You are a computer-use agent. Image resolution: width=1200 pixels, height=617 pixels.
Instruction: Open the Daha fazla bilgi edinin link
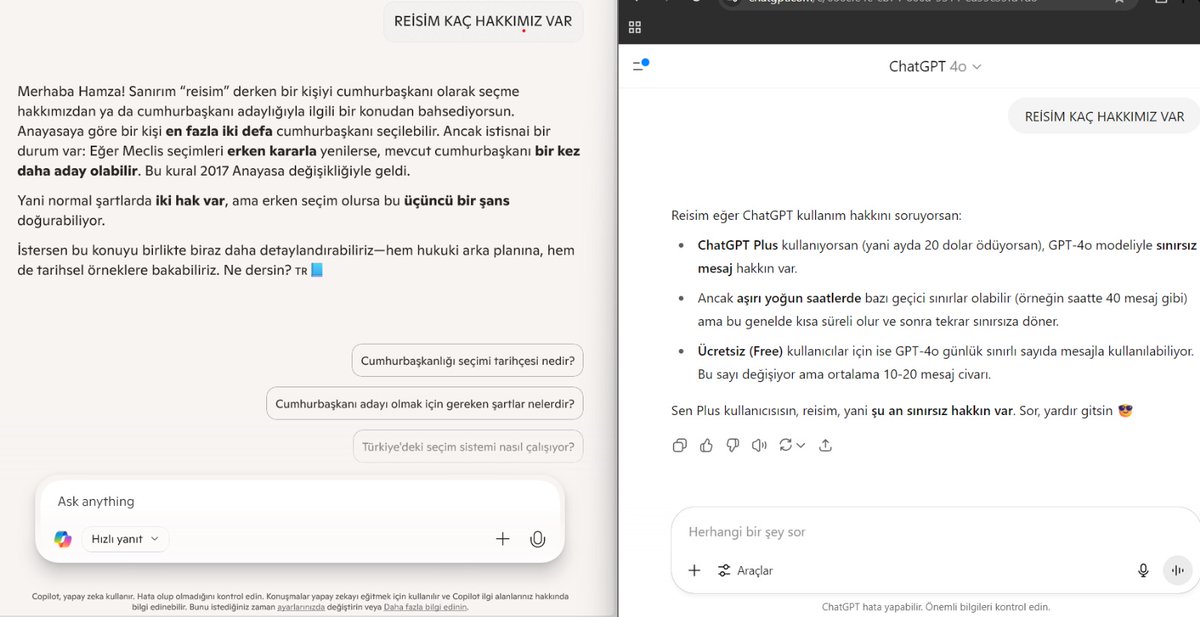(x=425, y=606)
